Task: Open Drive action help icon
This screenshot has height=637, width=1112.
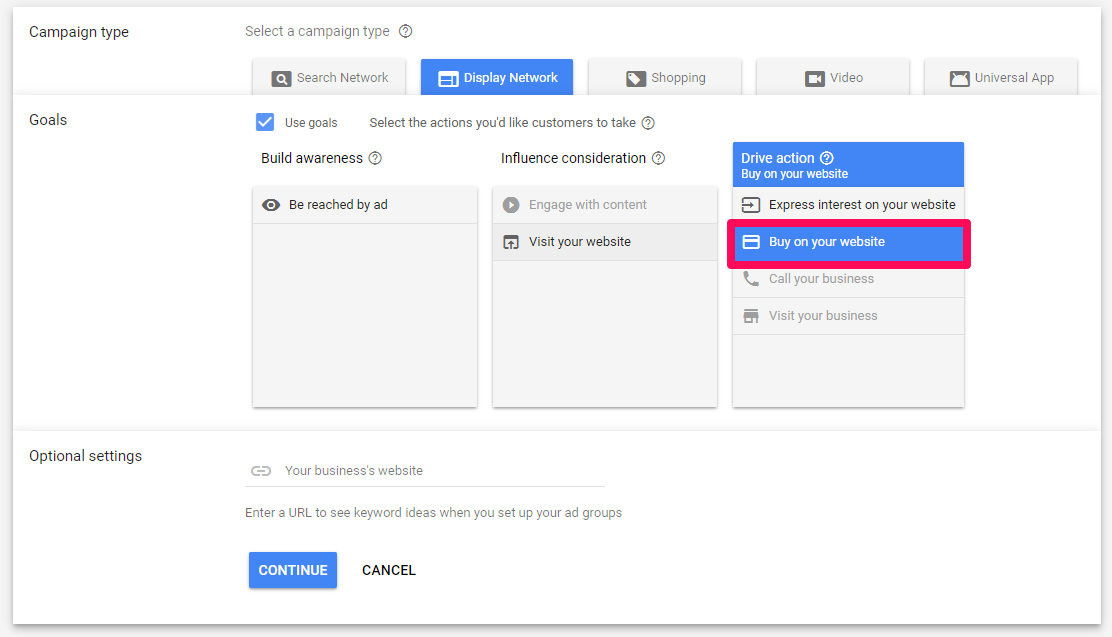Action: pos(827,158)
